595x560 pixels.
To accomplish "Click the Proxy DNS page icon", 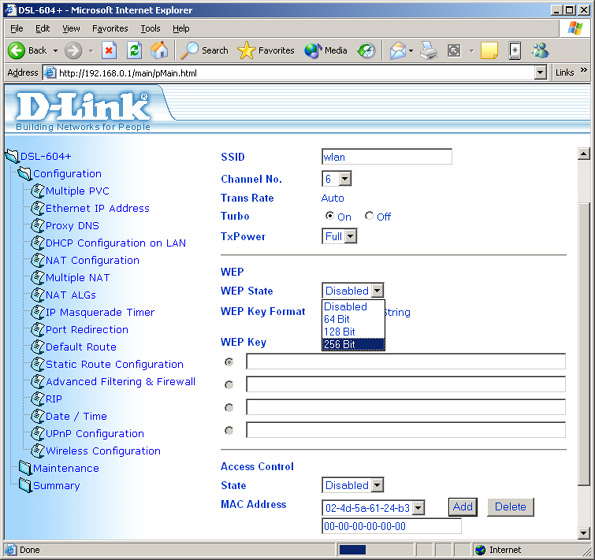I will coord(38,225).
